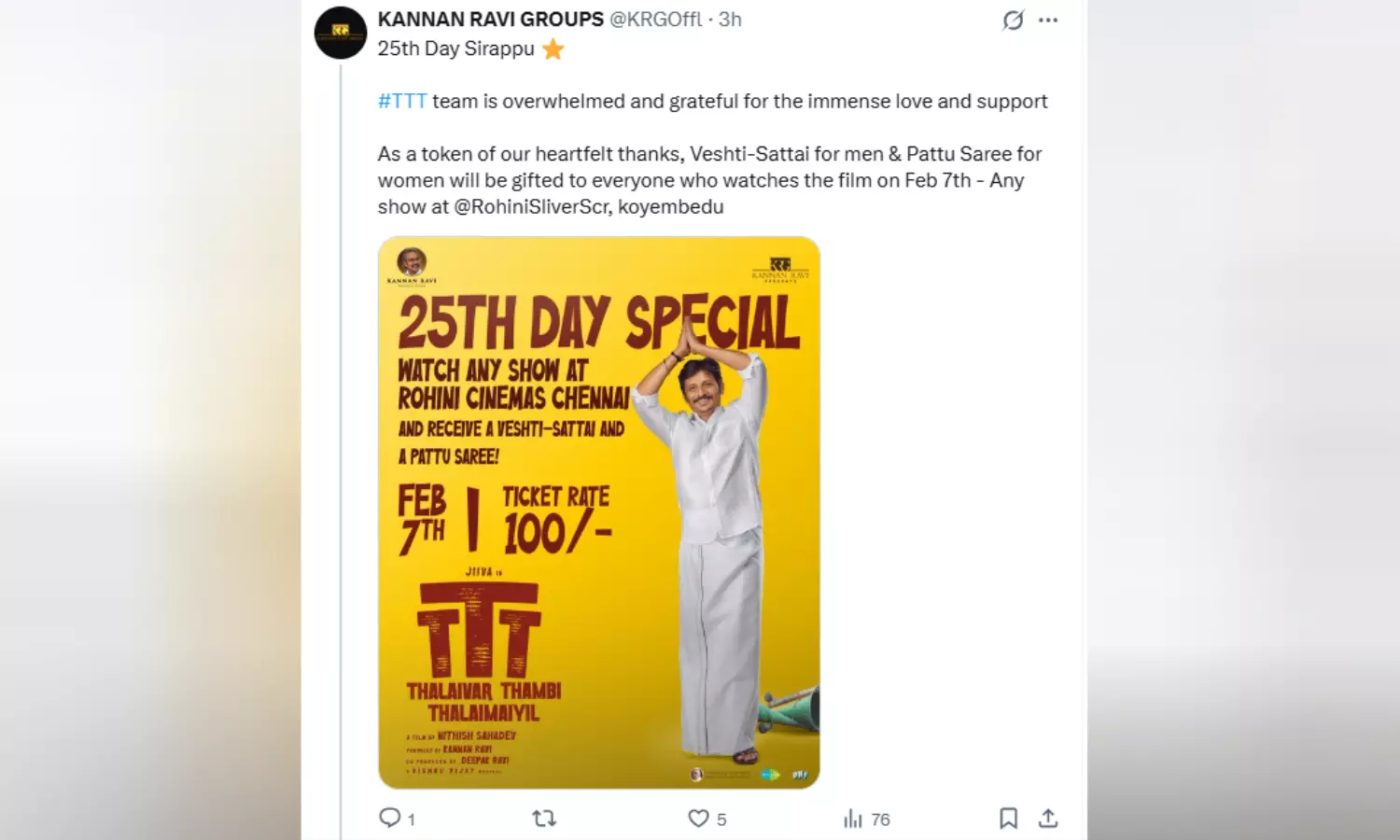
Task: Open the post via the 3h timestamp
Action: 730,19
